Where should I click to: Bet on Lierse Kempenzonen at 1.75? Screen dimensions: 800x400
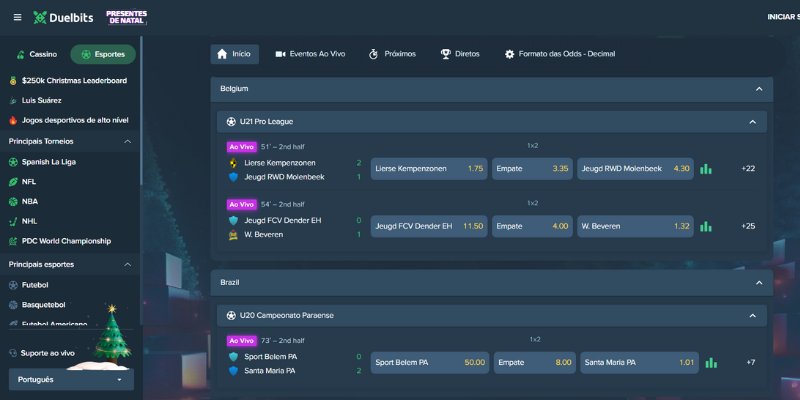tap(429, 169)
